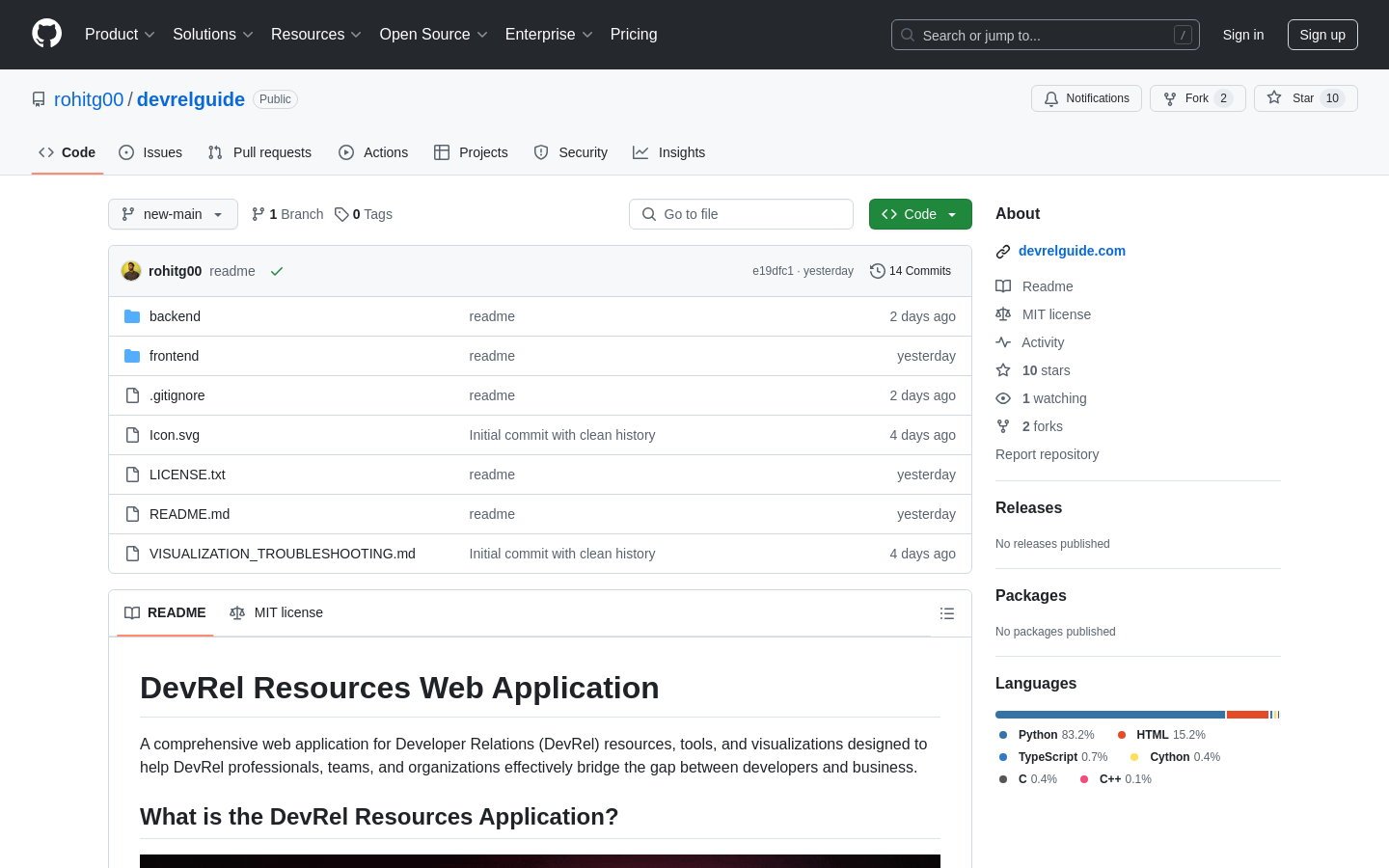Switch to the Security tab
Screen dimensions: 1389x868
(x=571, y=152)
